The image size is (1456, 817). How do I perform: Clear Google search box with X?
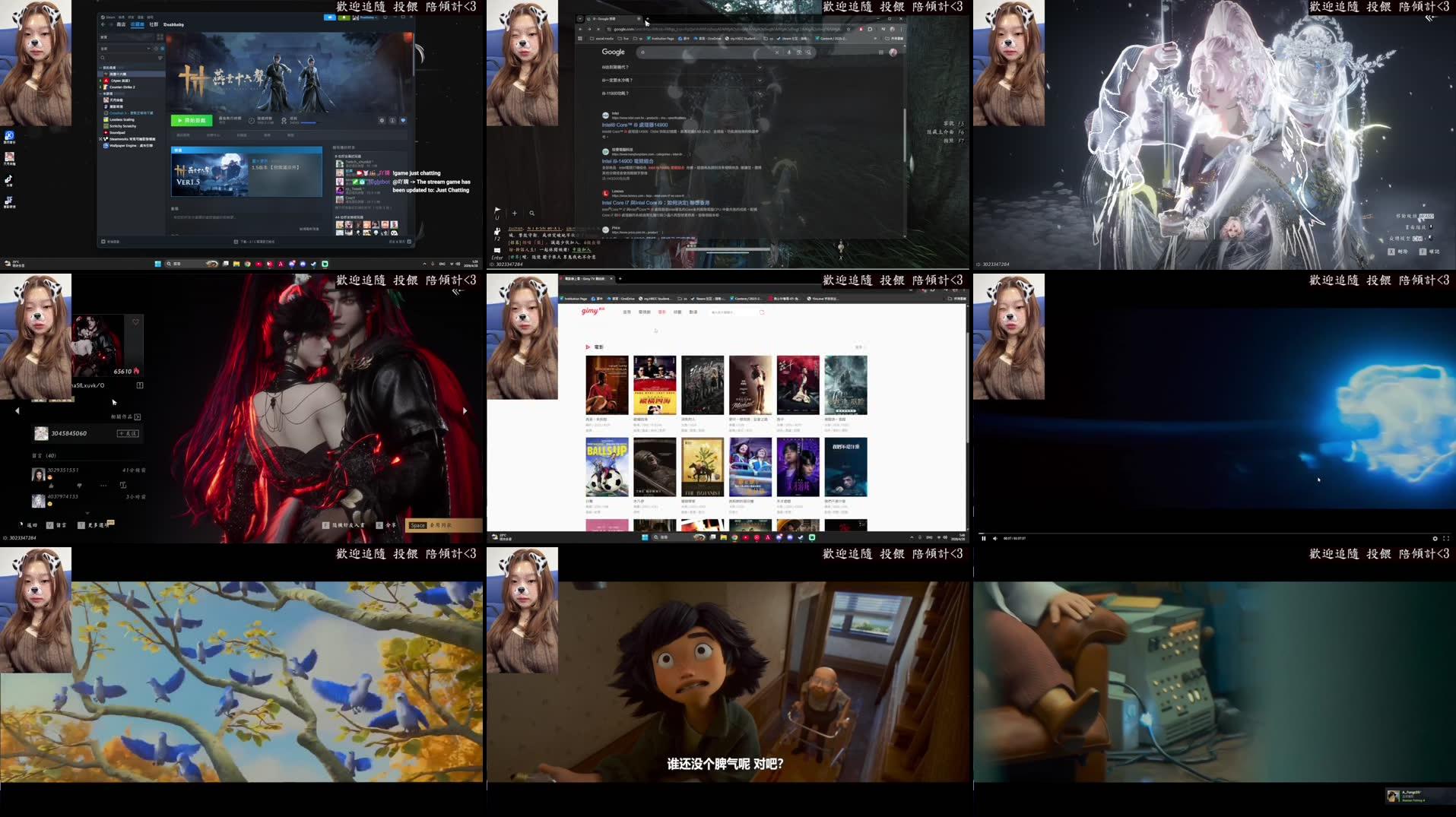pyautogui.click(x=776, y=52)
